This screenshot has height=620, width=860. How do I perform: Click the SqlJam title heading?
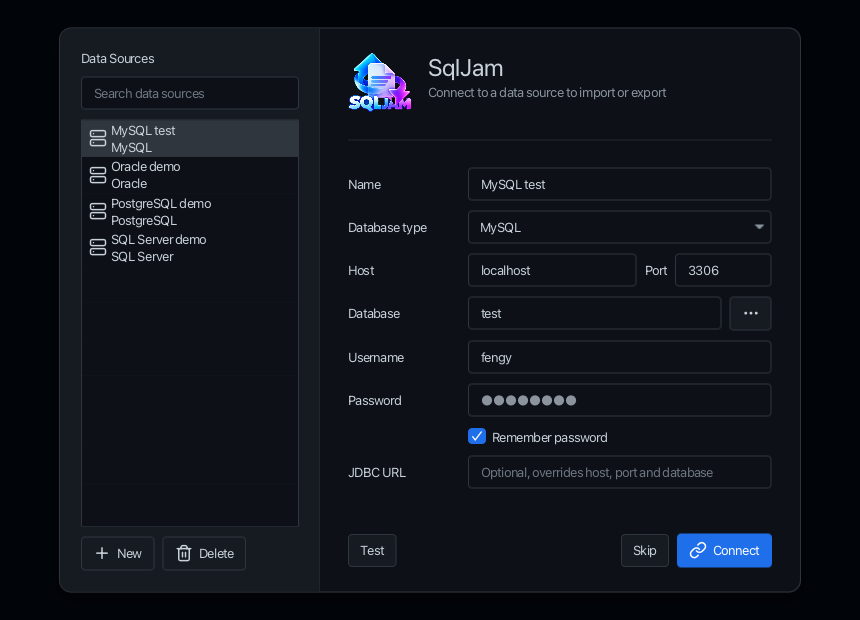[465, 68]
